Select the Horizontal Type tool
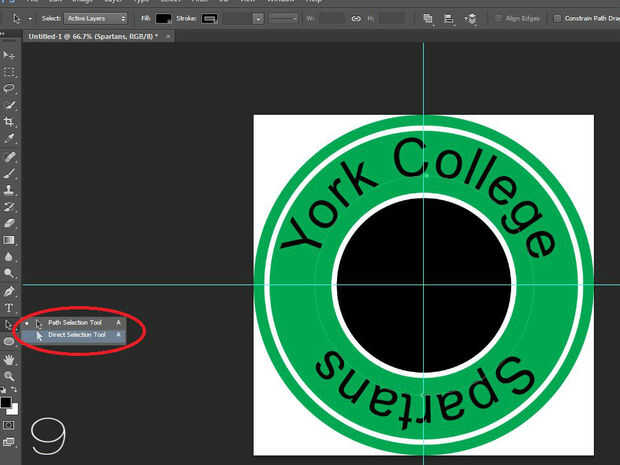The height and width of the screenshot is (465, 620). (9, 308)
